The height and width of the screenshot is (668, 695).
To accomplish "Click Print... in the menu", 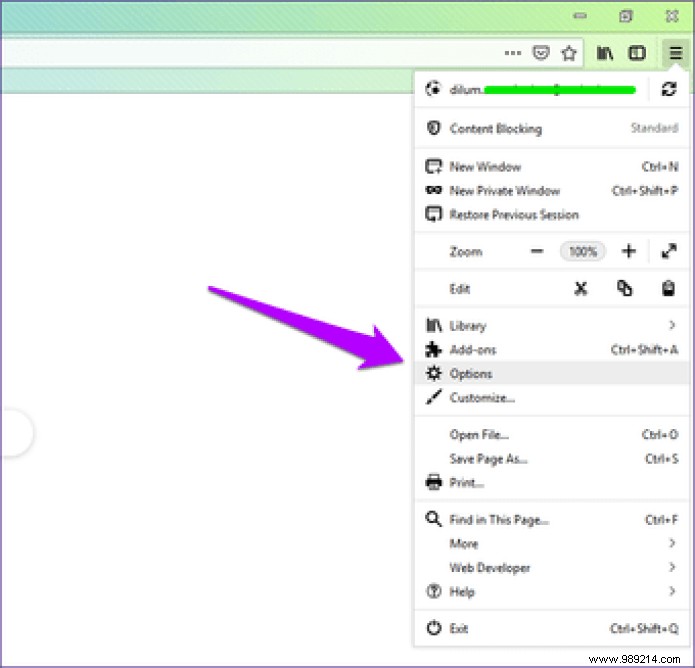I will 552,482.
